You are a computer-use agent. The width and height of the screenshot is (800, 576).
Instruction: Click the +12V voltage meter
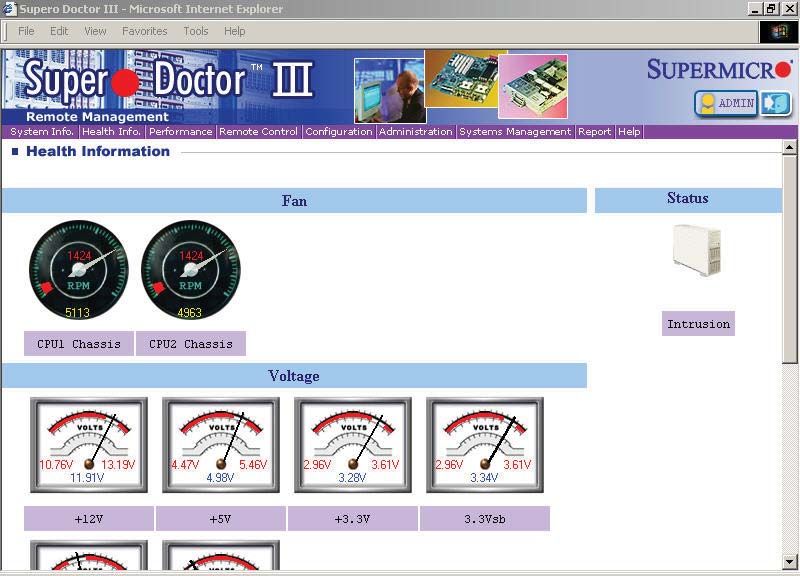(x=89, y=445)
